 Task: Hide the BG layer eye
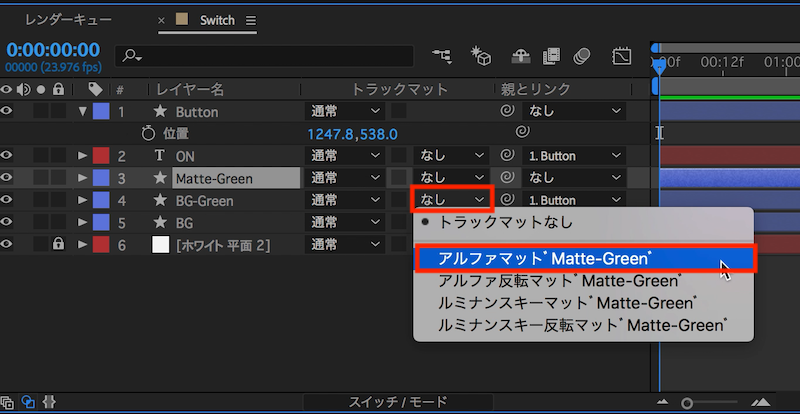point(7,222)
